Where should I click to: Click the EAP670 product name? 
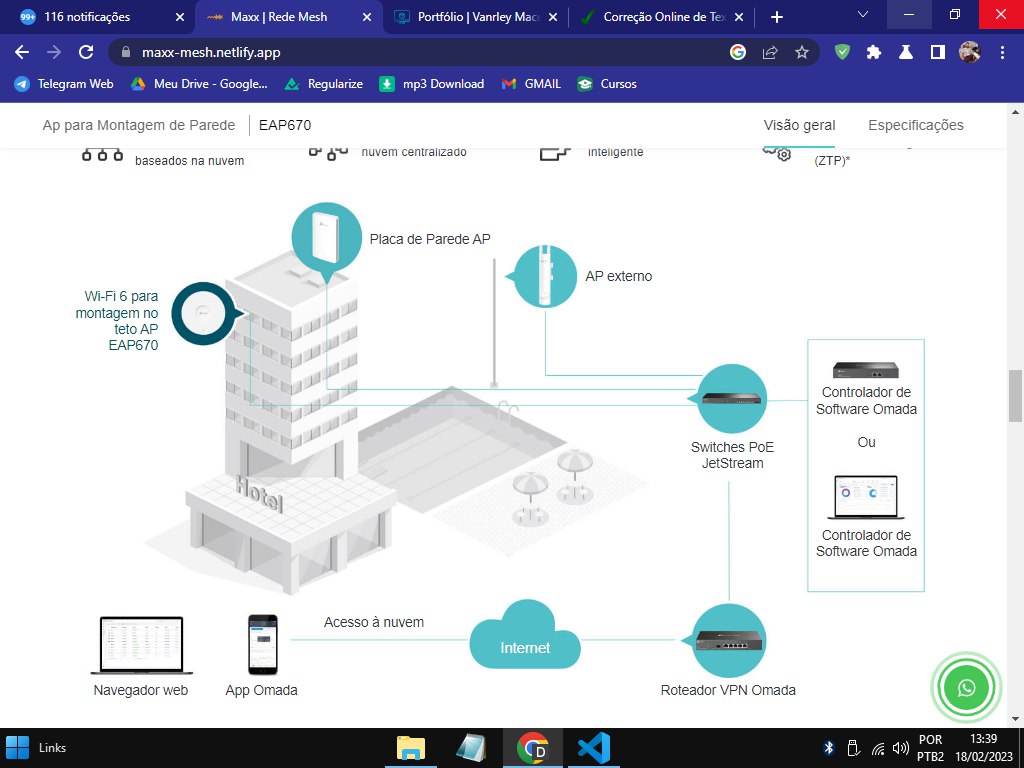coord(285,125)
